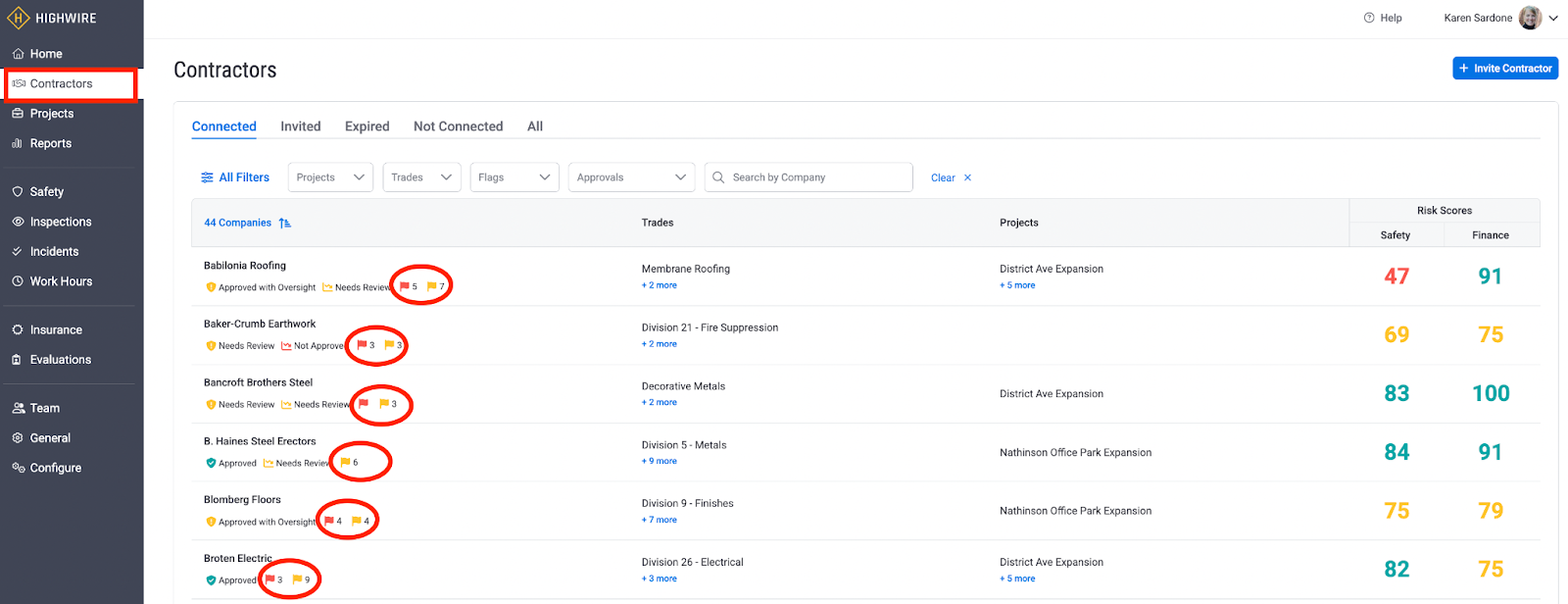Click Baker-Crumb Earthwork yellow flag
This screenshot has height=604, width=1568.
point(393,345)
